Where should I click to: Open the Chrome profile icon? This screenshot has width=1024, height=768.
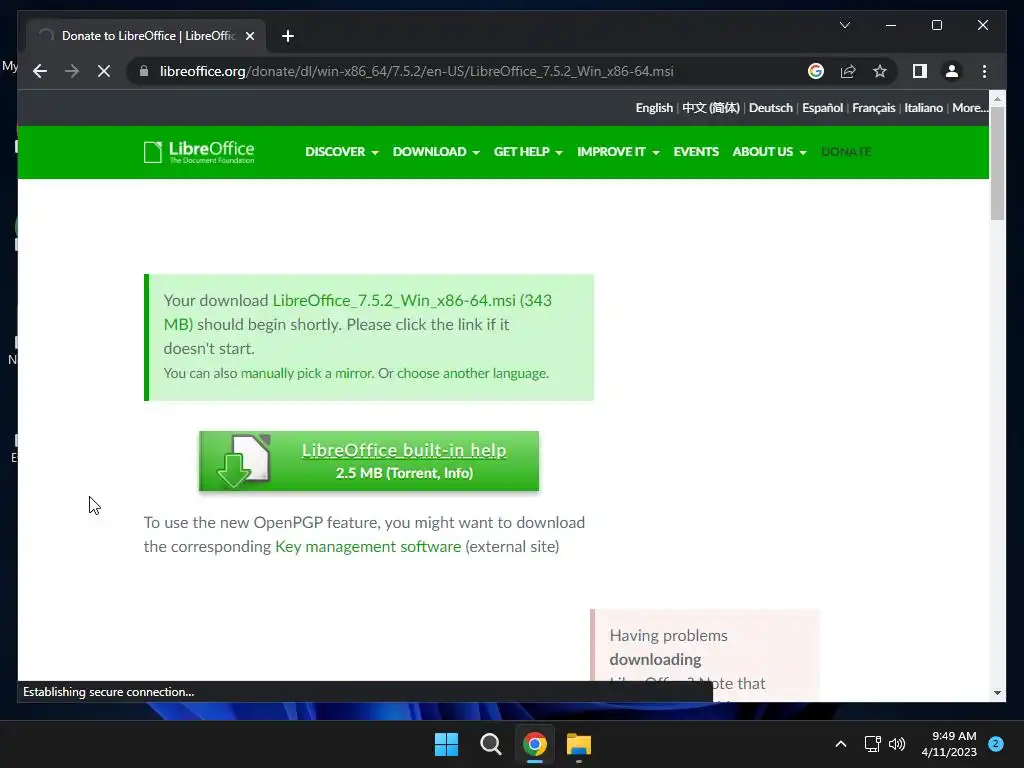pos(952,71)
